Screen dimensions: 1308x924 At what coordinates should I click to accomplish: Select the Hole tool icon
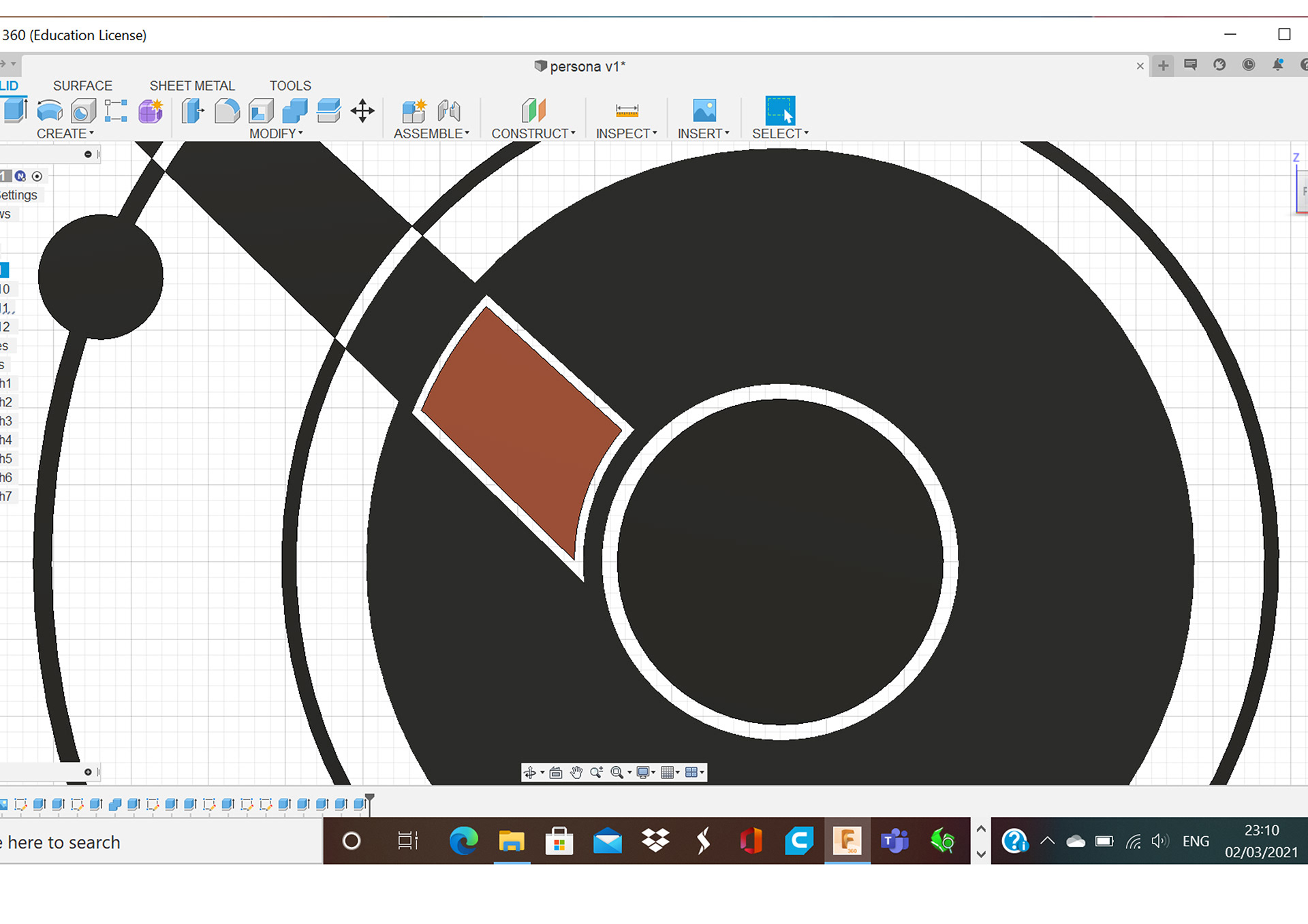pyautogui.click(x=83, y=111)
